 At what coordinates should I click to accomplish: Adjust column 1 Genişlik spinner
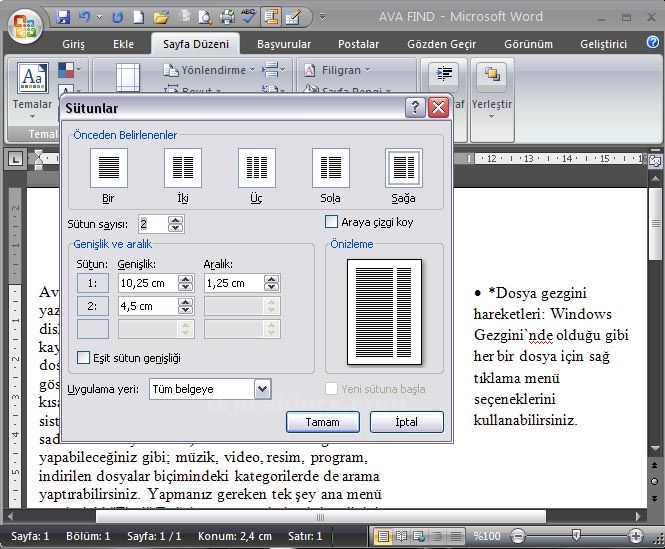coord(185,283)
